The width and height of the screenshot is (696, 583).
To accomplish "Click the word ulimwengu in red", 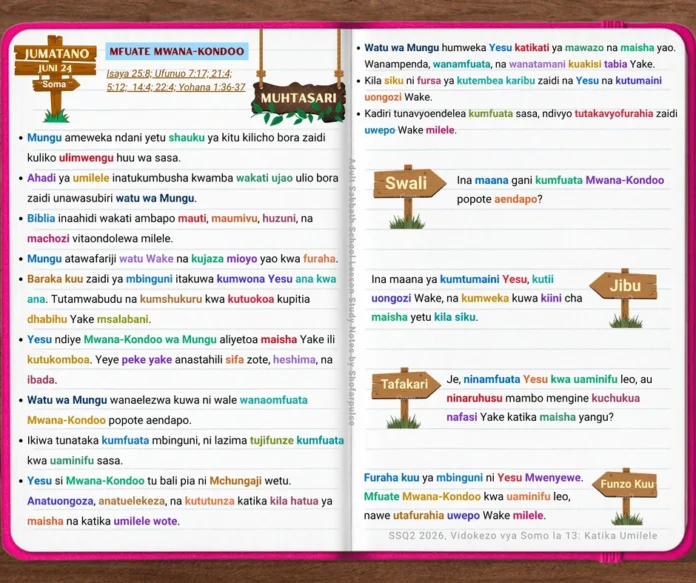I will point(86,158).
